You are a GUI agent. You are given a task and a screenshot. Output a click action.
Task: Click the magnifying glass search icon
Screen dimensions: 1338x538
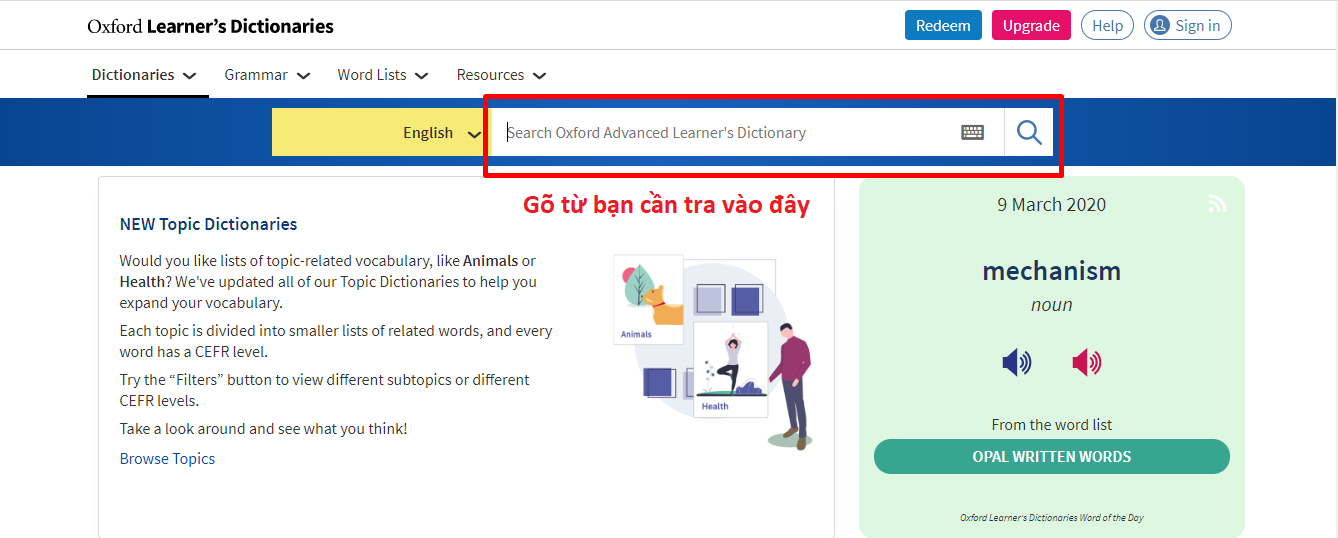(x=1029, y=132)
